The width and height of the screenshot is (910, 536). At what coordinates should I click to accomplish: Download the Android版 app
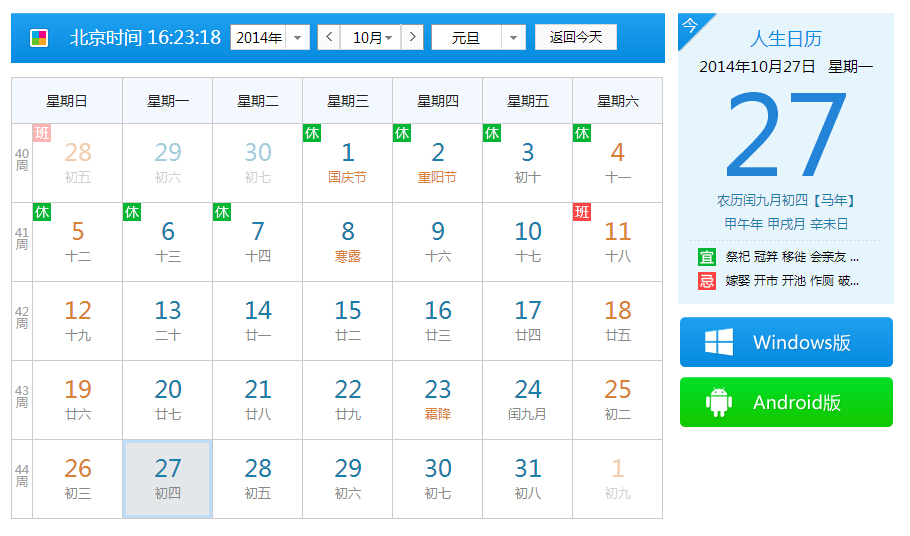pyautogui.click(x=786, y=402)
